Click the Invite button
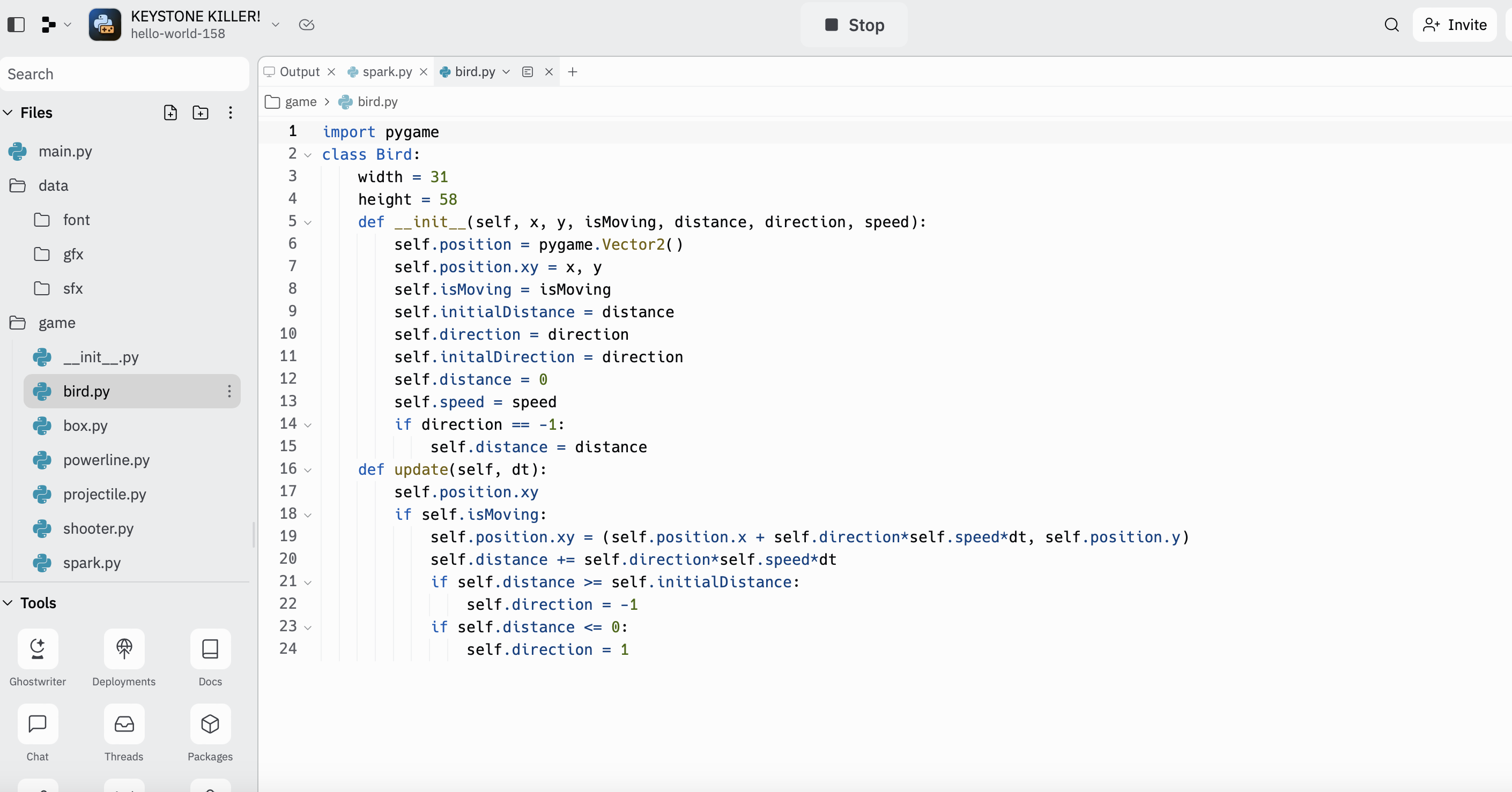This screenshot has width=1512, height=792. [1455, 25]
